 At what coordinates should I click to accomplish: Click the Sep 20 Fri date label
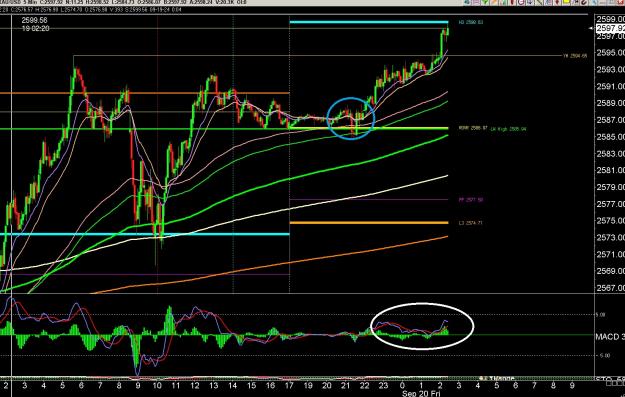[x=421, y=393]
